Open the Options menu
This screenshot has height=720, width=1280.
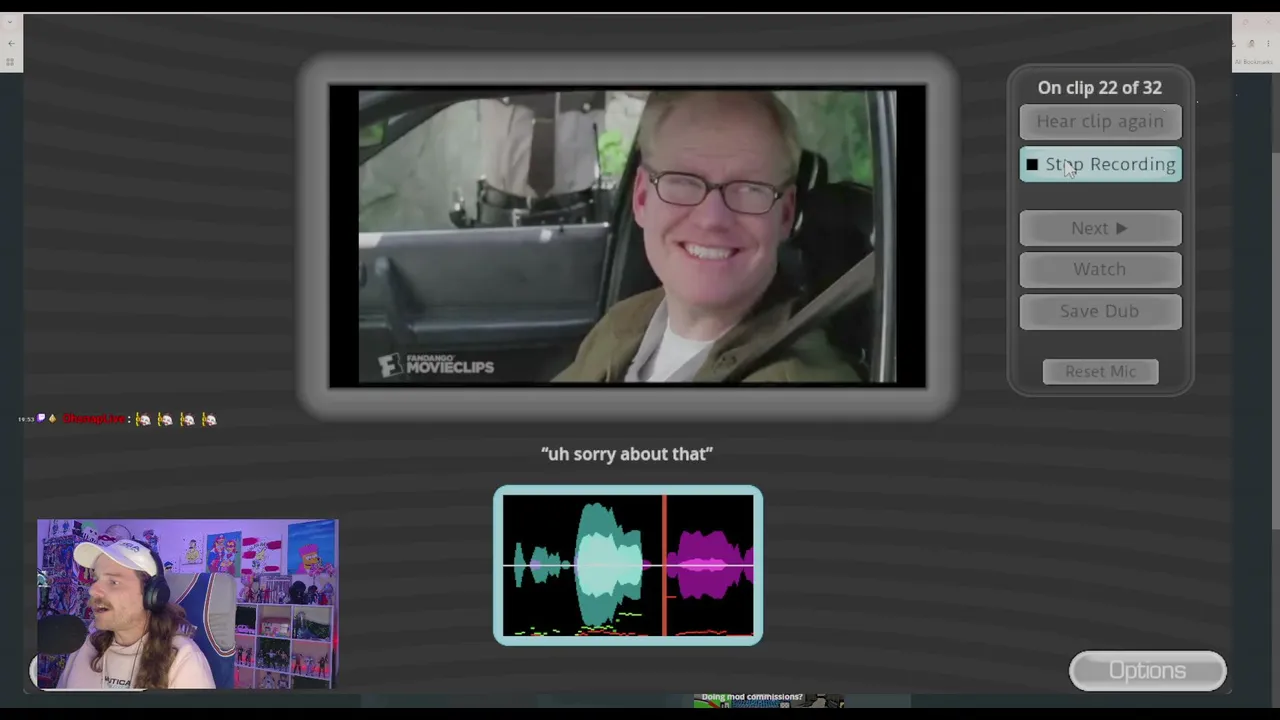pyautogui.click(x=1148, y=671)
